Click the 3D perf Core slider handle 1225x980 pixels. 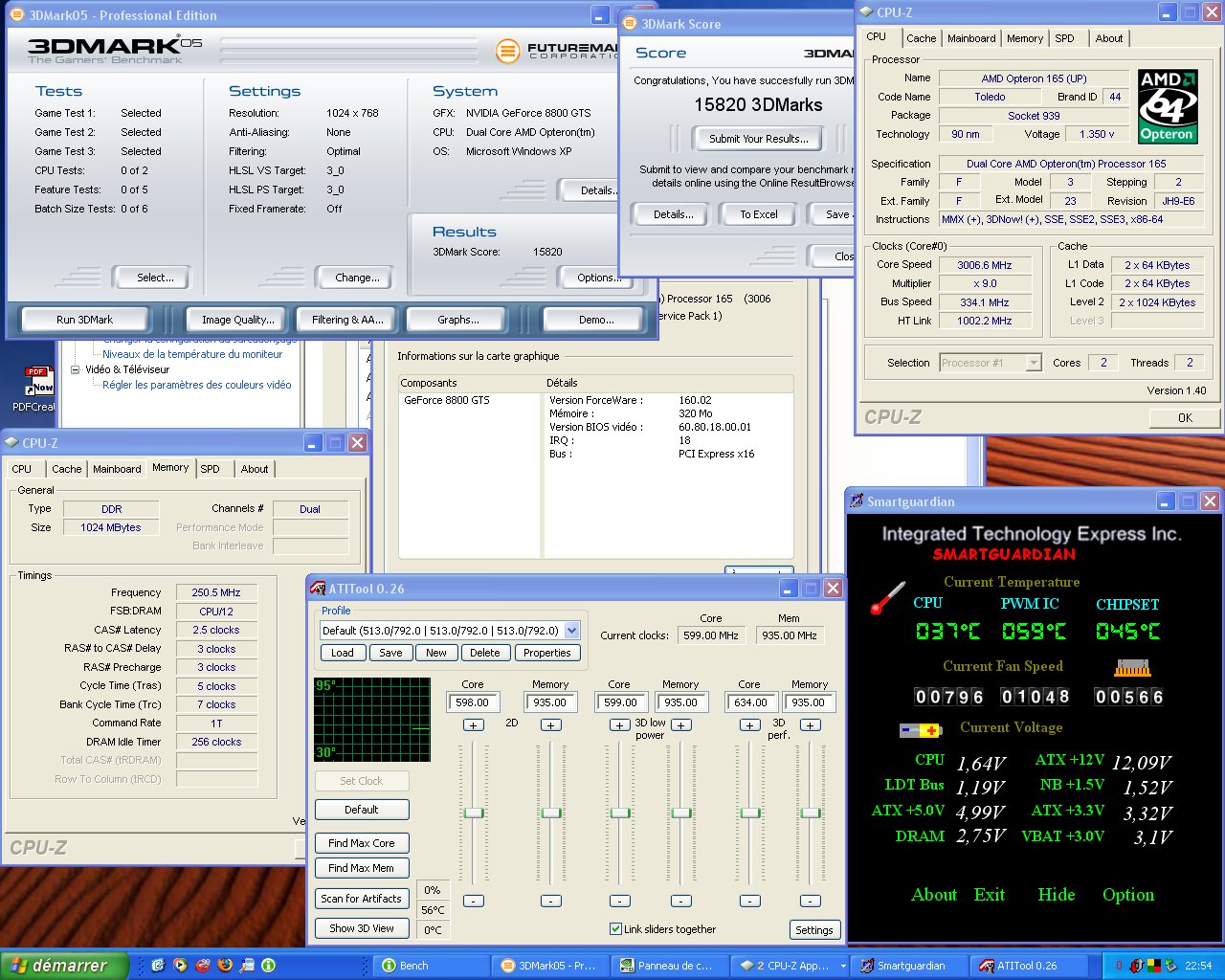pyautogui.click(x=750, y=813)
